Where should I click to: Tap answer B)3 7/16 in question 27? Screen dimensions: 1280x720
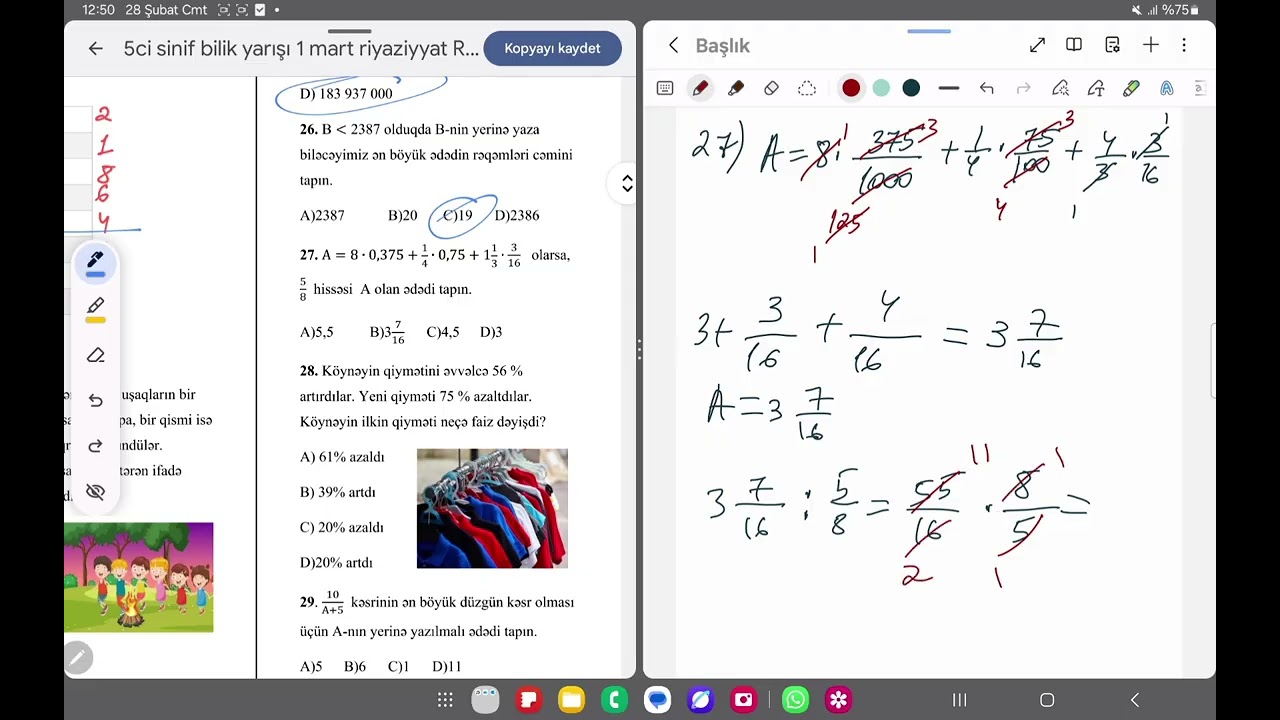click(387, 331)
